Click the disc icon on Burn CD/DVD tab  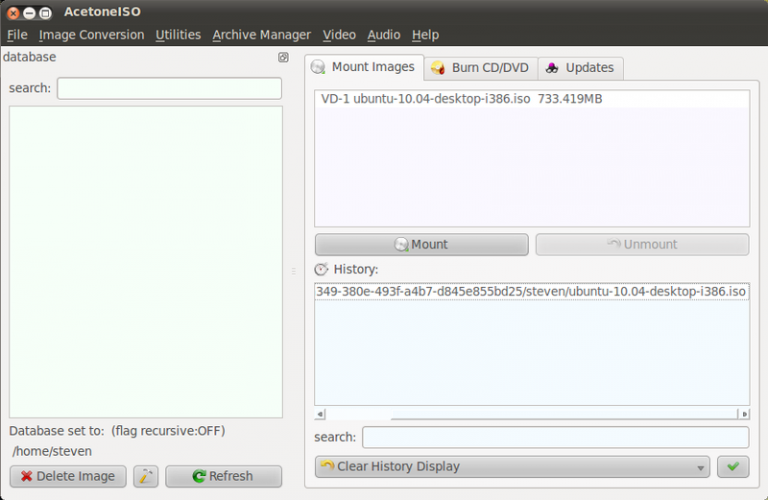(x=438, y=68)
